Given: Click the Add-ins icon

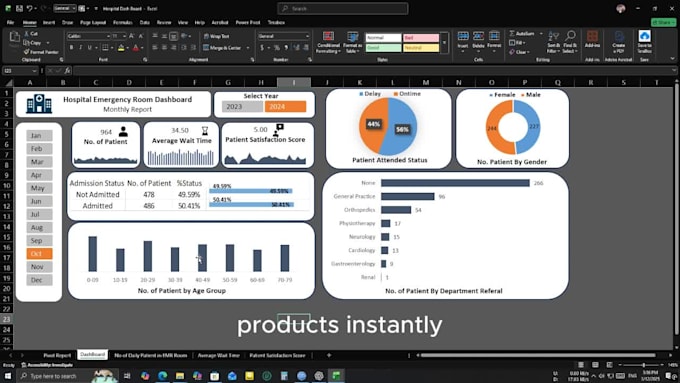Looking at the screenshot, I should coord(592,39).
